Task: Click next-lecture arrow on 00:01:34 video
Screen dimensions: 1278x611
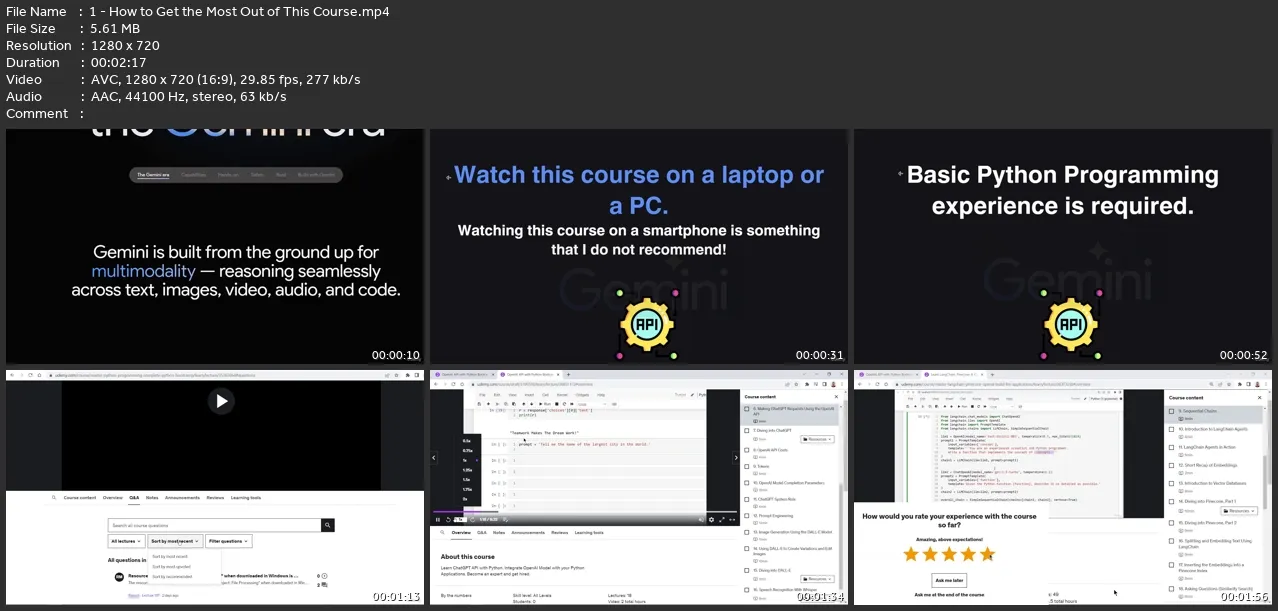Action: [736, 458]
